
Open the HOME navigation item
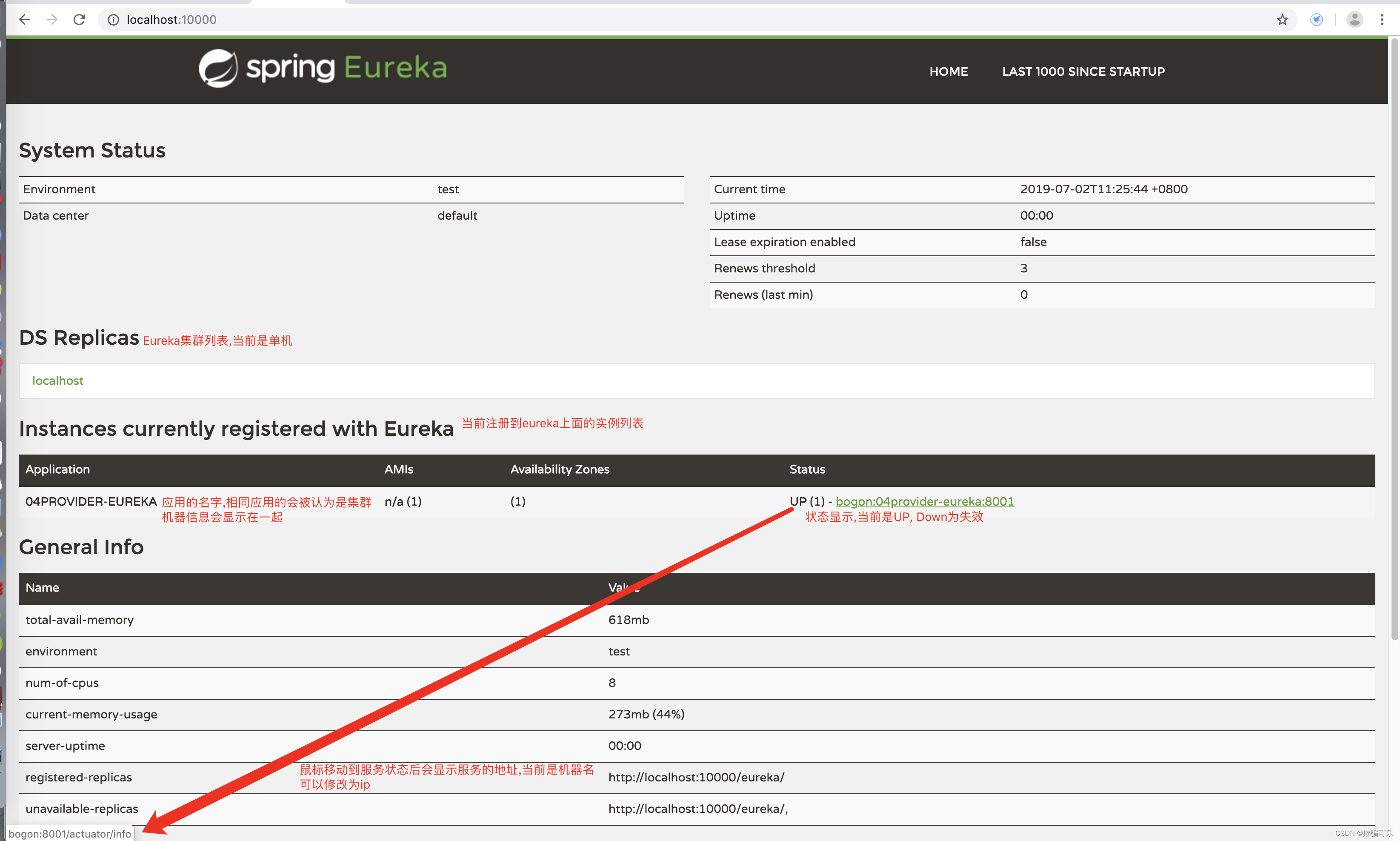[x=949, y=72]
